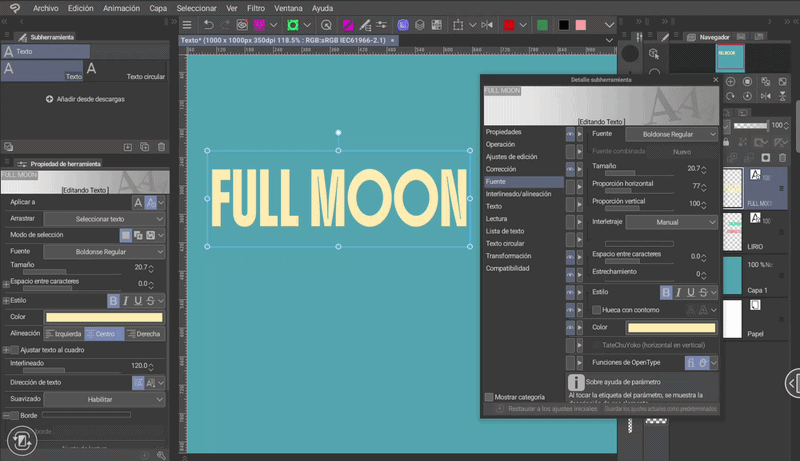Open the Suavizado Habilitar dropdown
Viewport: 800px width, 461px height.
104,399
